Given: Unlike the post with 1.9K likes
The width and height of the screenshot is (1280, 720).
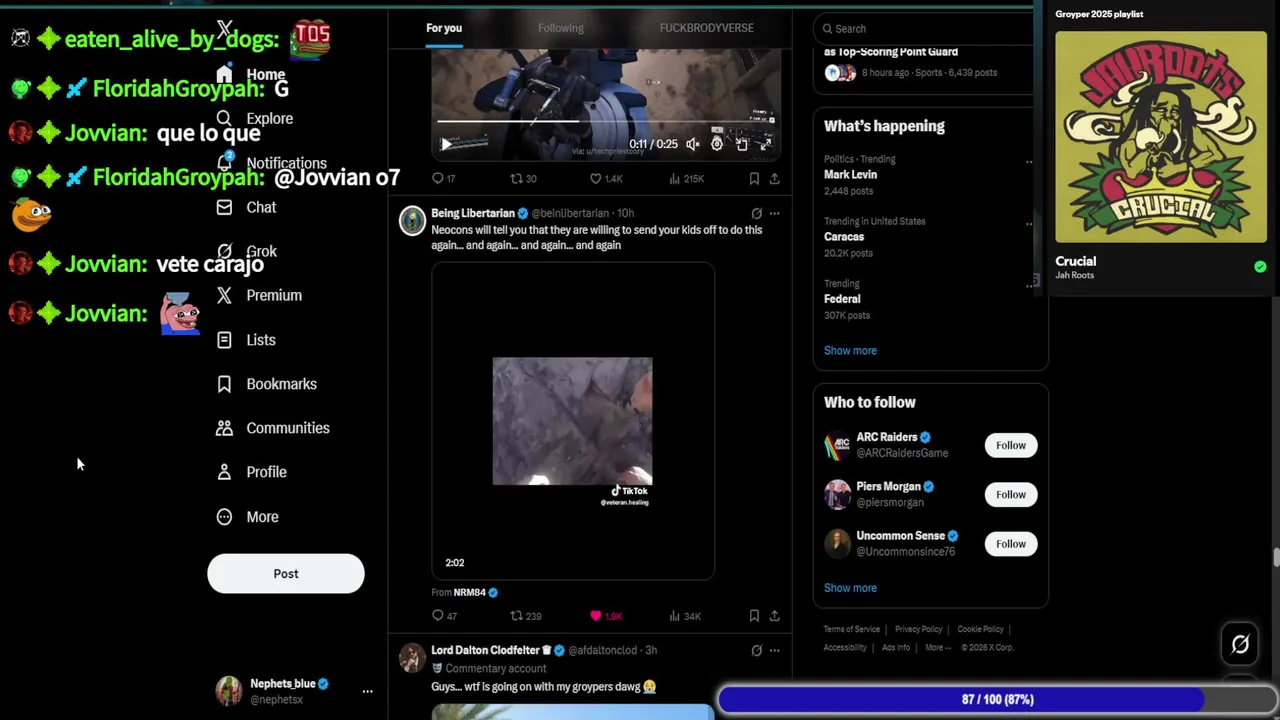Looking at the screenshot, I should tap(606, 616).
